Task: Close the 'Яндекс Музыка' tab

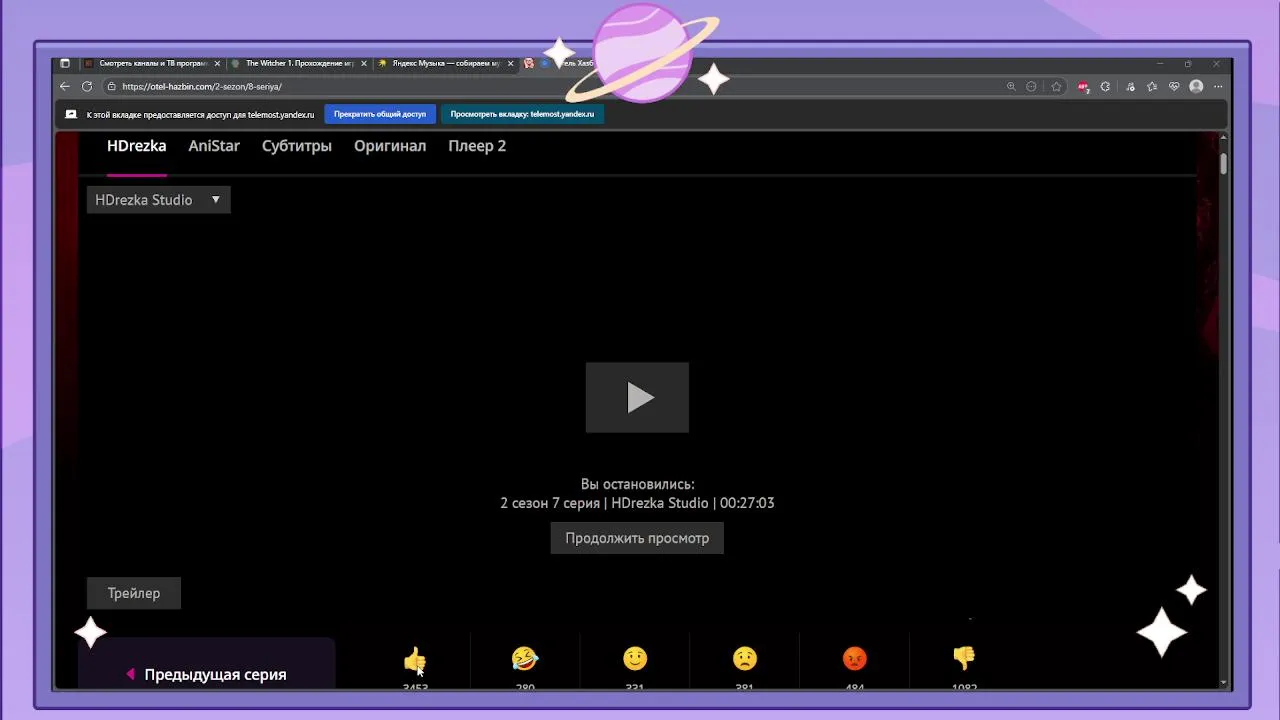Action: (511, 63)
